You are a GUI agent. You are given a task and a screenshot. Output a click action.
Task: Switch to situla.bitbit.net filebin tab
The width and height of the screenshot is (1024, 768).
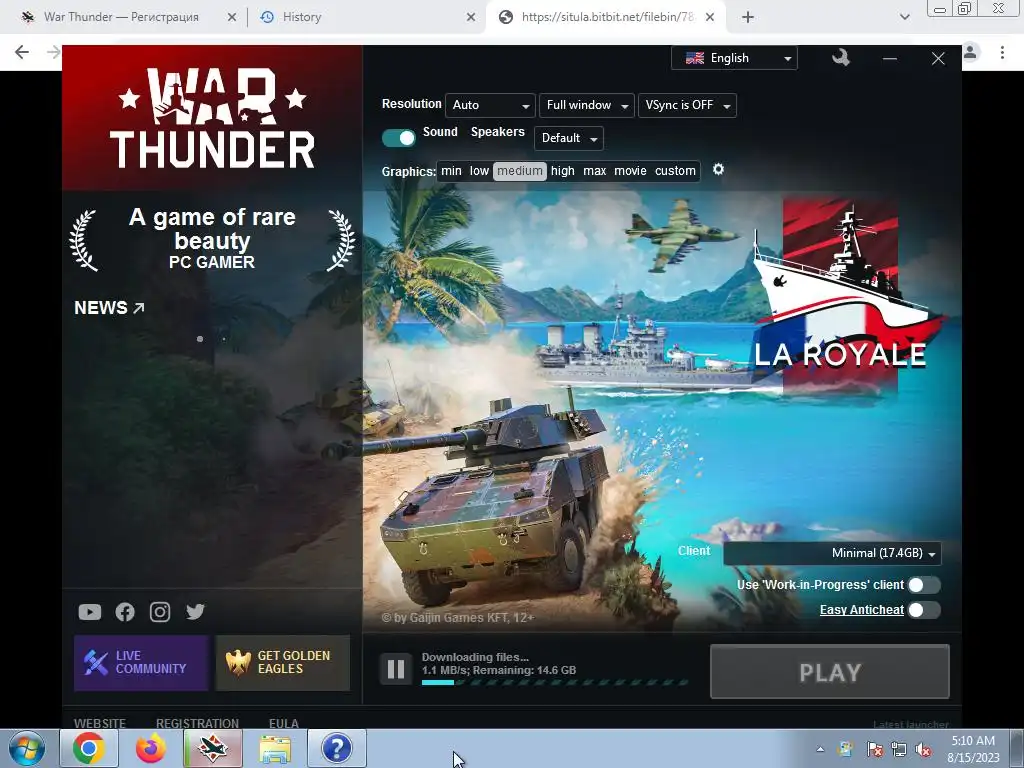click(x=607, y=17)
